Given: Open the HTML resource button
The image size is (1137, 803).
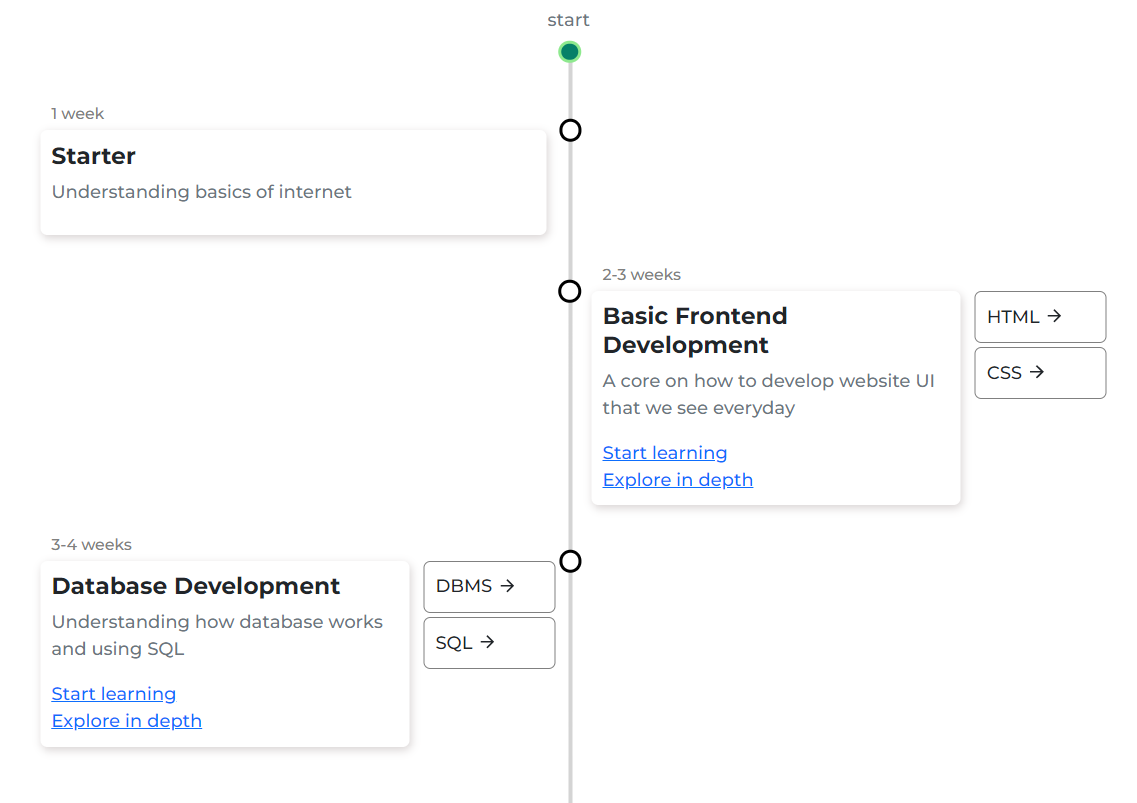Looking at the screenshot, I should click(x=1040, y=316).
